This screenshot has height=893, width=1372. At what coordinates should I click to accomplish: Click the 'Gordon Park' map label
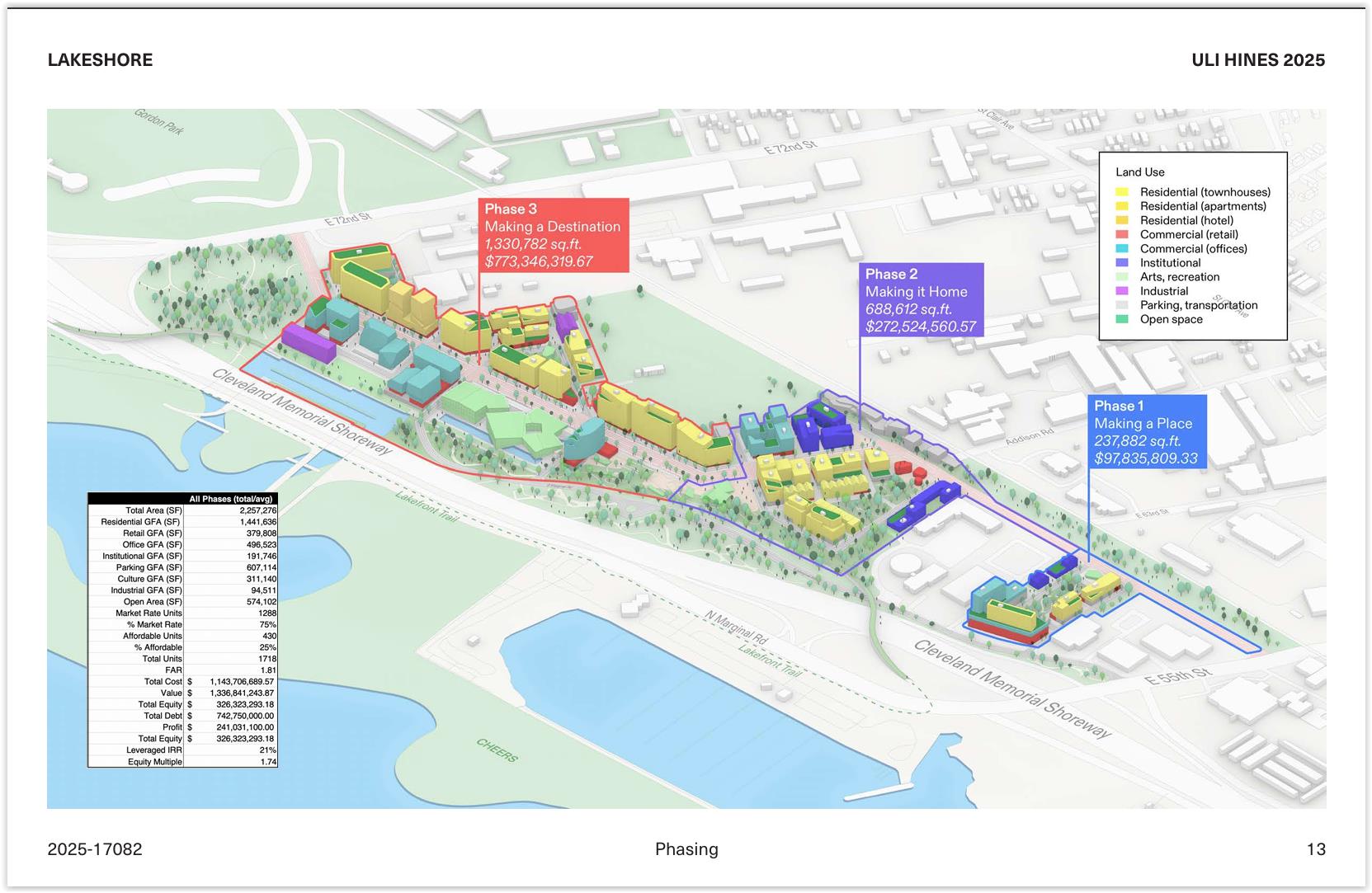(159, 121)
